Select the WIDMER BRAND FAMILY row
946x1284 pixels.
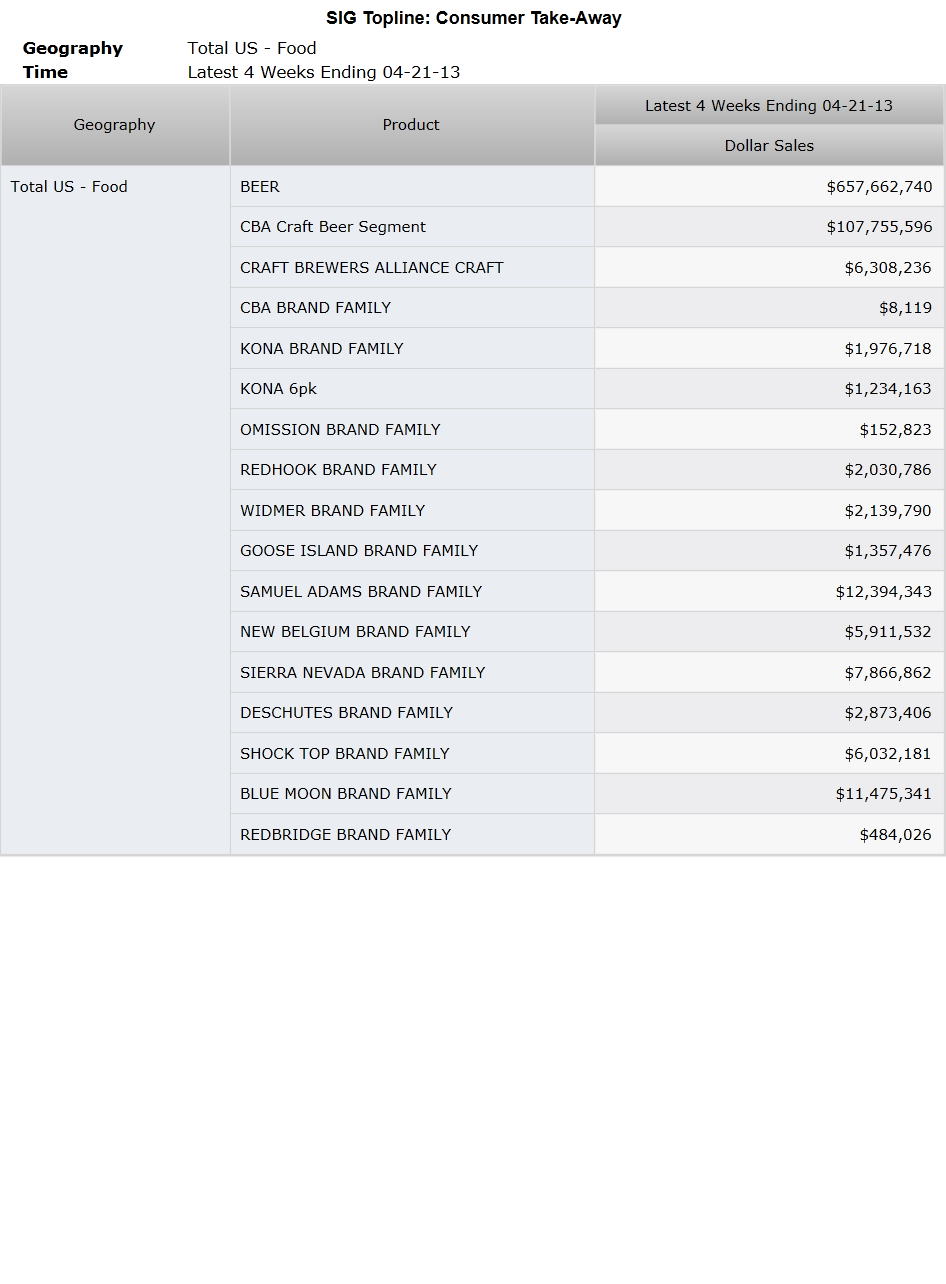(x=412, y=511)
